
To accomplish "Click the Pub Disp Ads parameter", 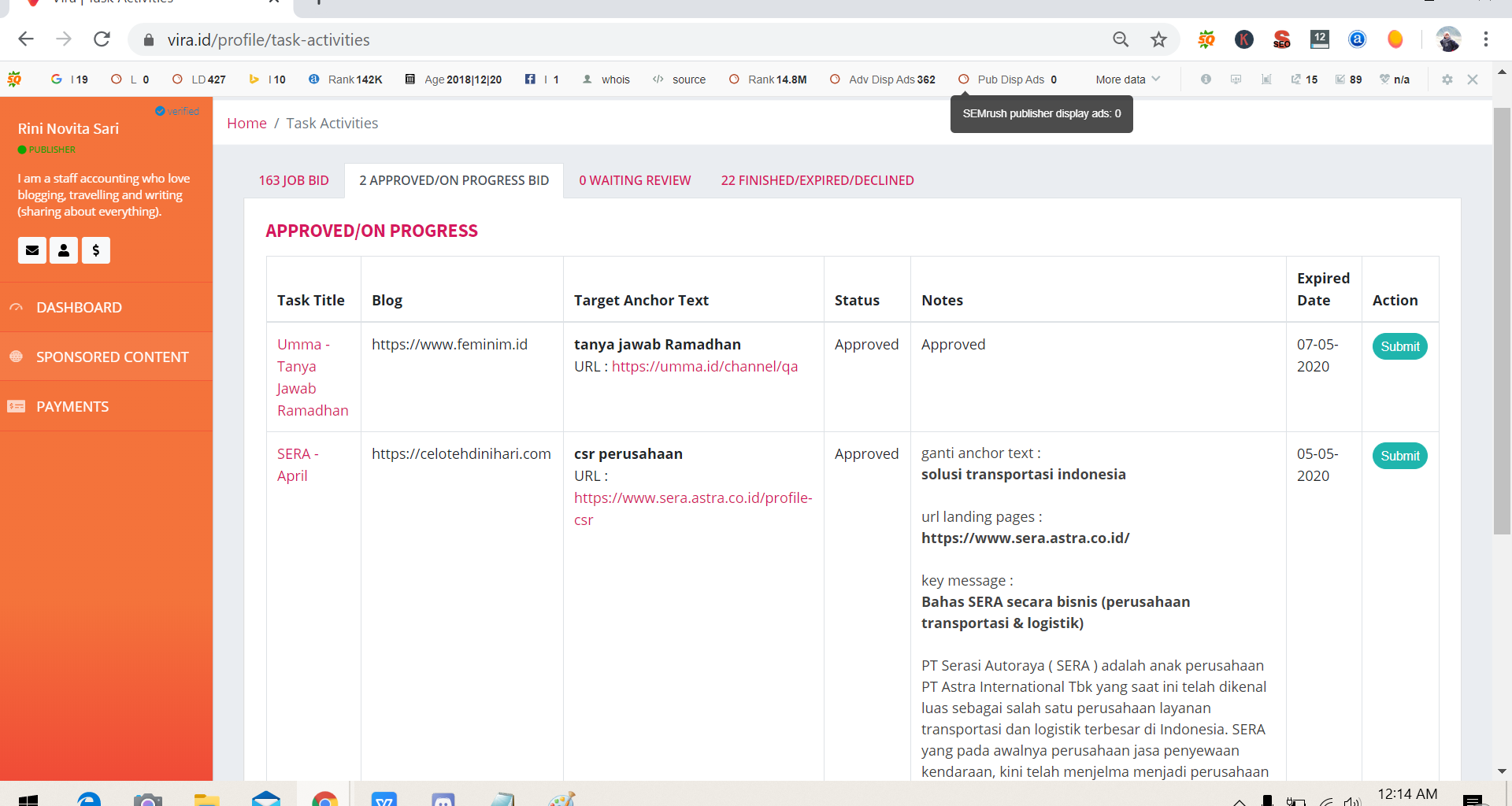I will [1007, 79].
